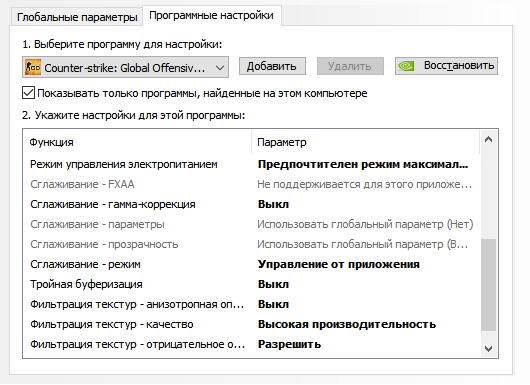Click the 'Не поддерживается для этого приложе...' value
The image size is (530, 385).
364,184
